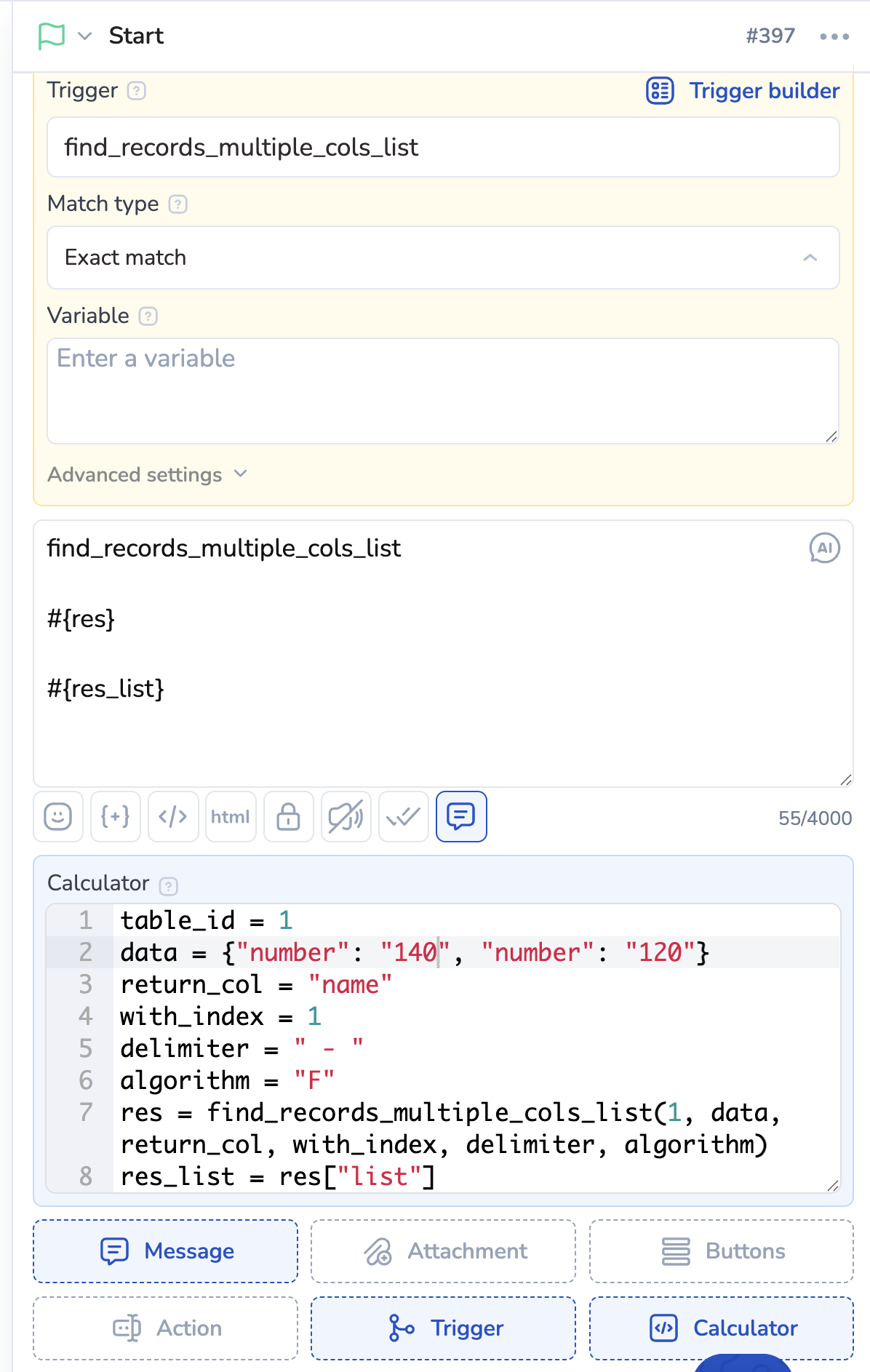
Task: Click the AI assistant icon in message box
Action: [824, 549]
